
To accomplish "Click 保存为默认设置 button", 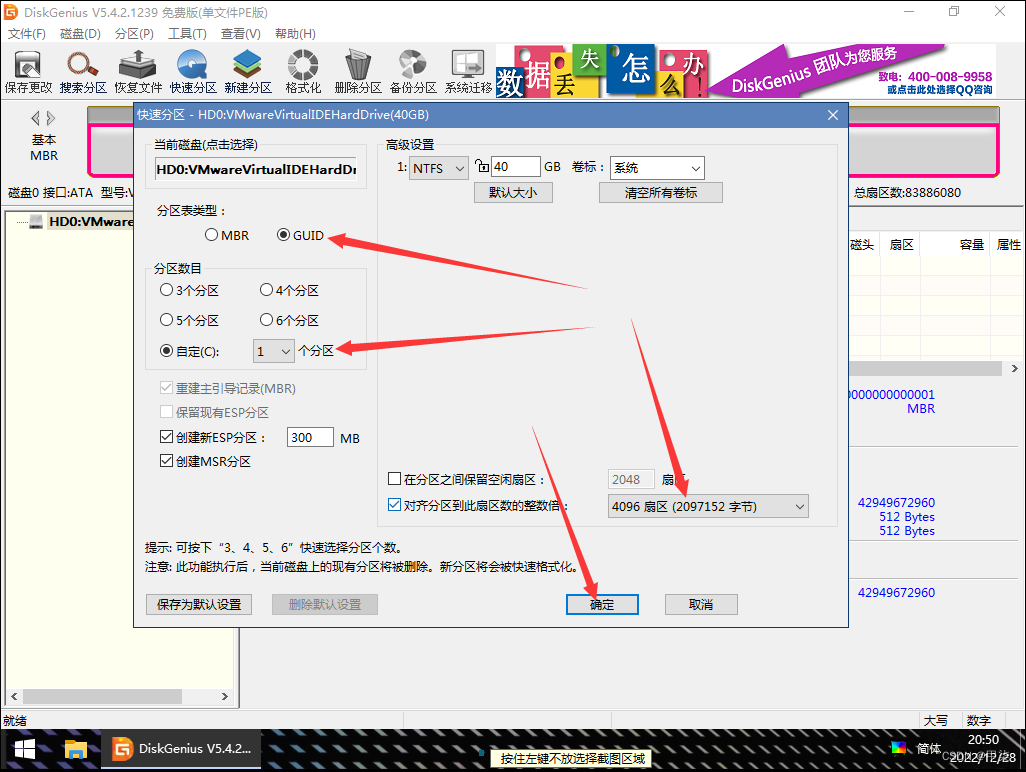I will coord(199,605).
